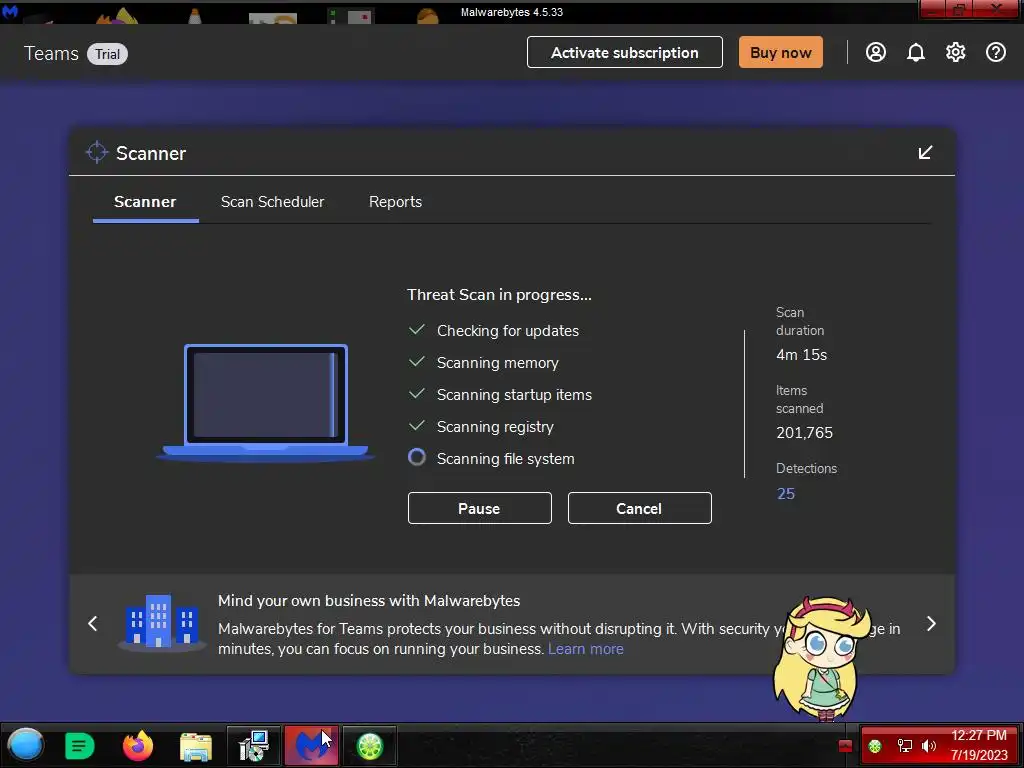This screenshot has height=768, width=1024.
Task: Show previous promotional banner
Action: (x=93, y=624)
